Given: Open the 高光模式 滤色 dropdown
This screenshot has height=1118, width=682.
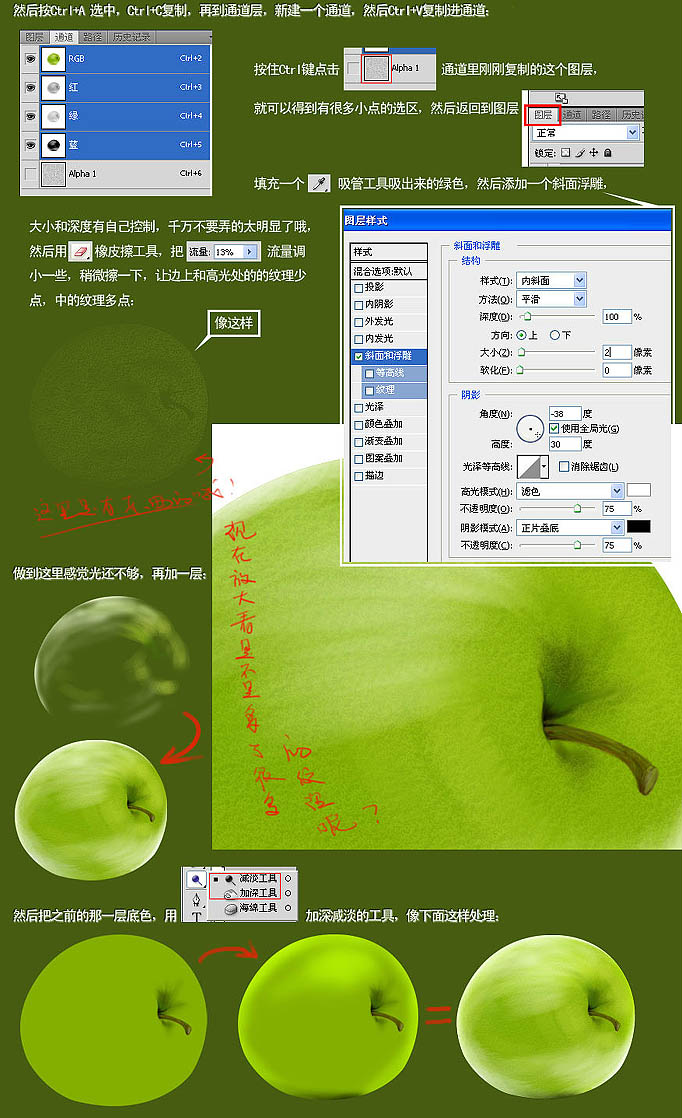Looking at the screenshot, I should pos(570,491).
